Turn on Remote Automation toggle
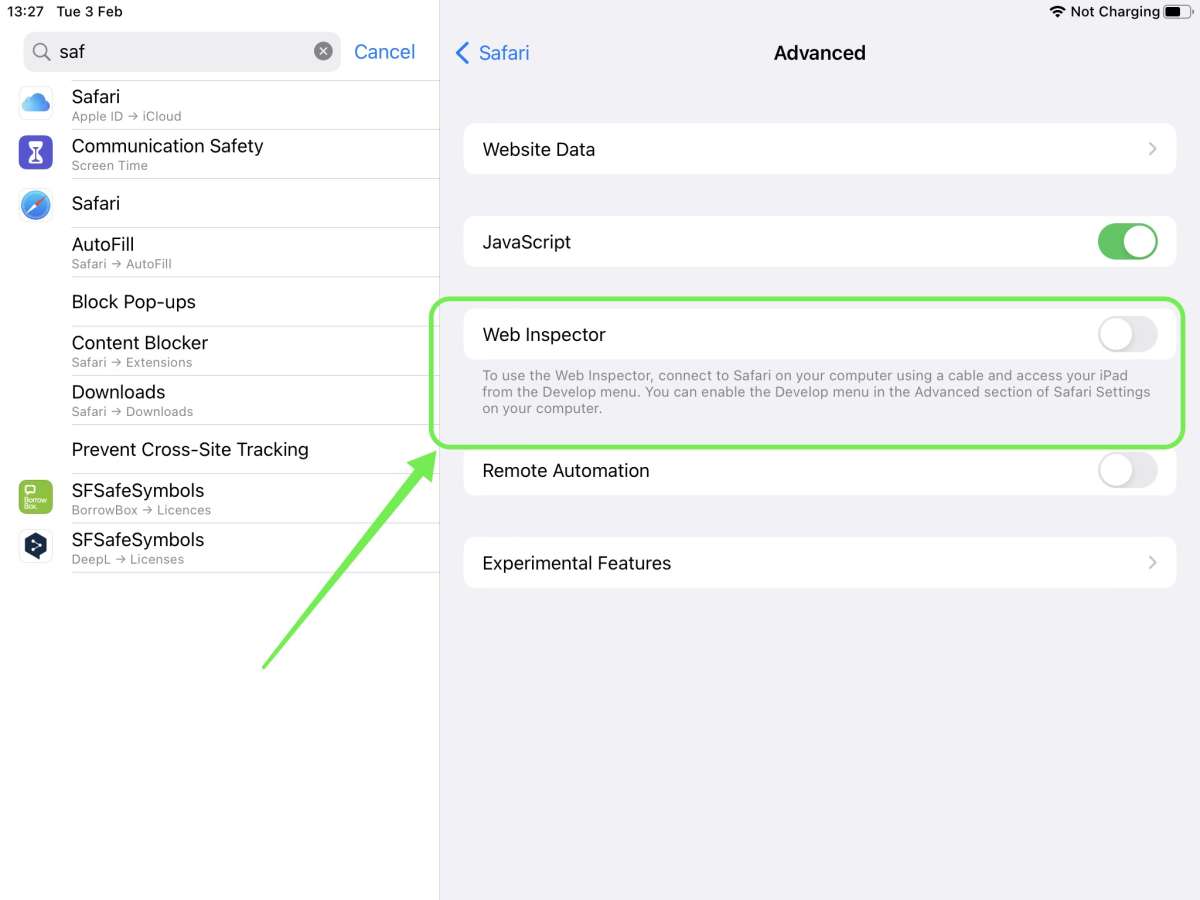 pyautogui.click(x=1127, y=470)
